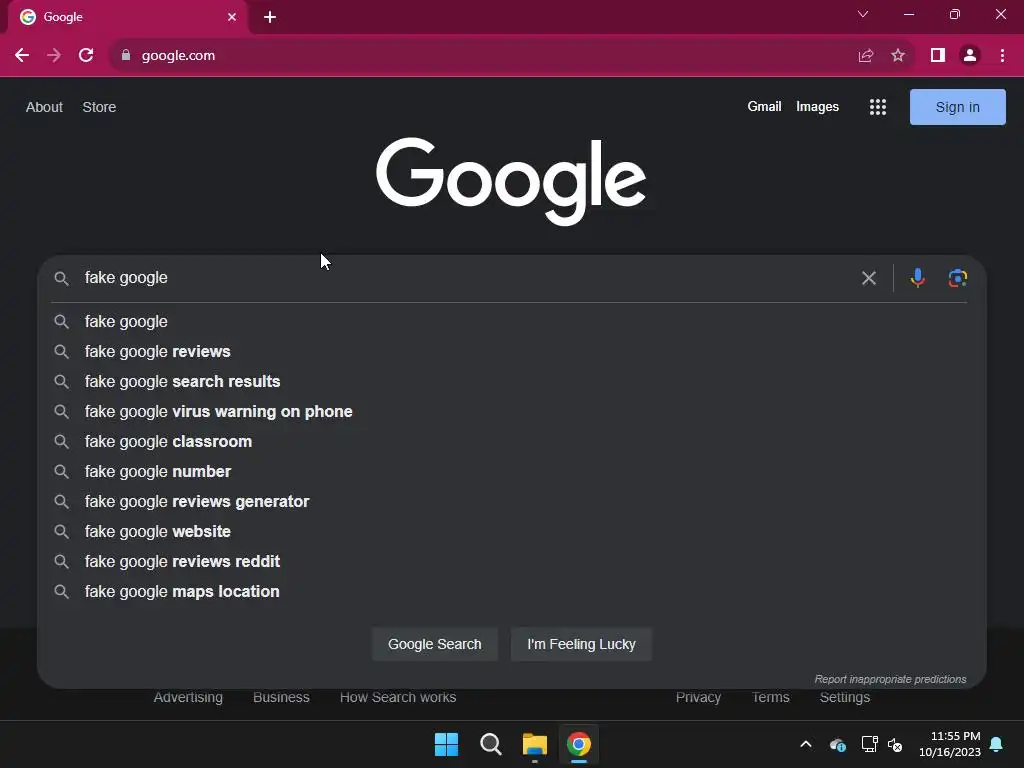Click the forward navigation arrow
The image size is (1024, 768).
pyautogui.click(x=54, y=56)
